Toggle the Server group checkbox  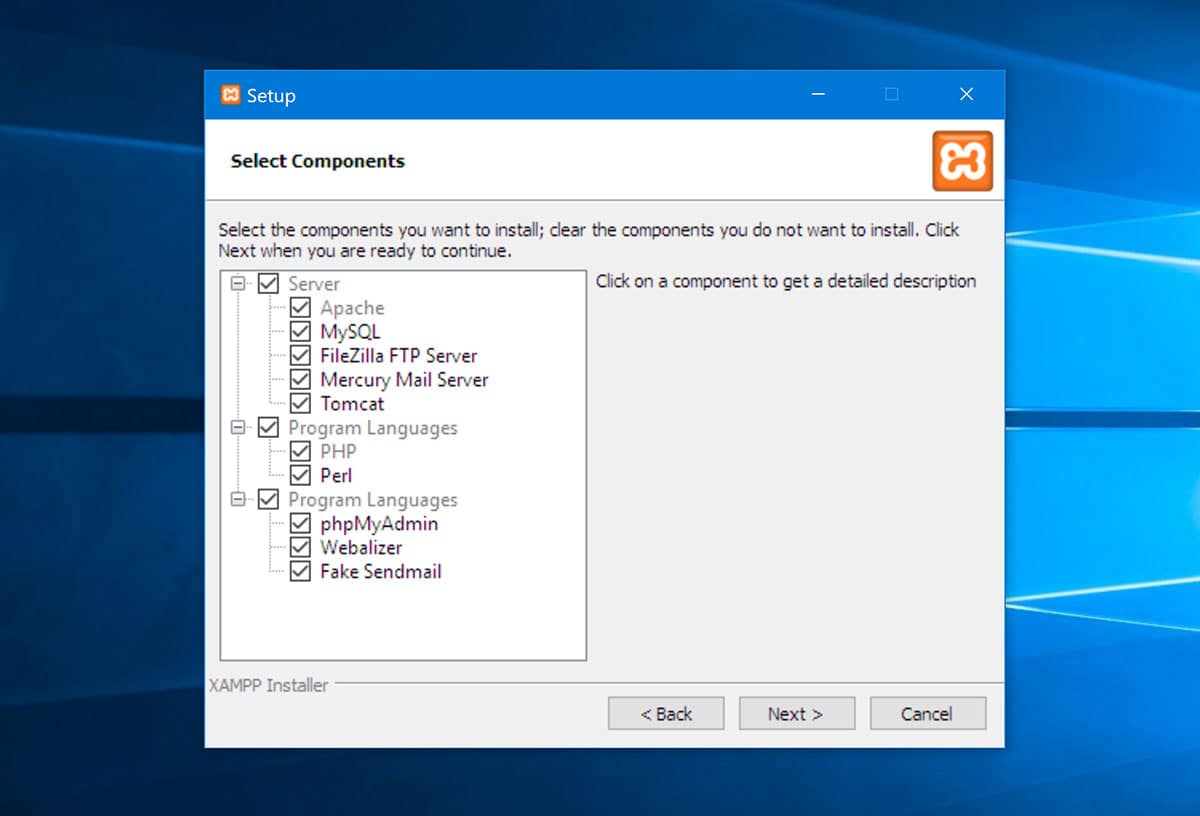[x=268, y=284]
